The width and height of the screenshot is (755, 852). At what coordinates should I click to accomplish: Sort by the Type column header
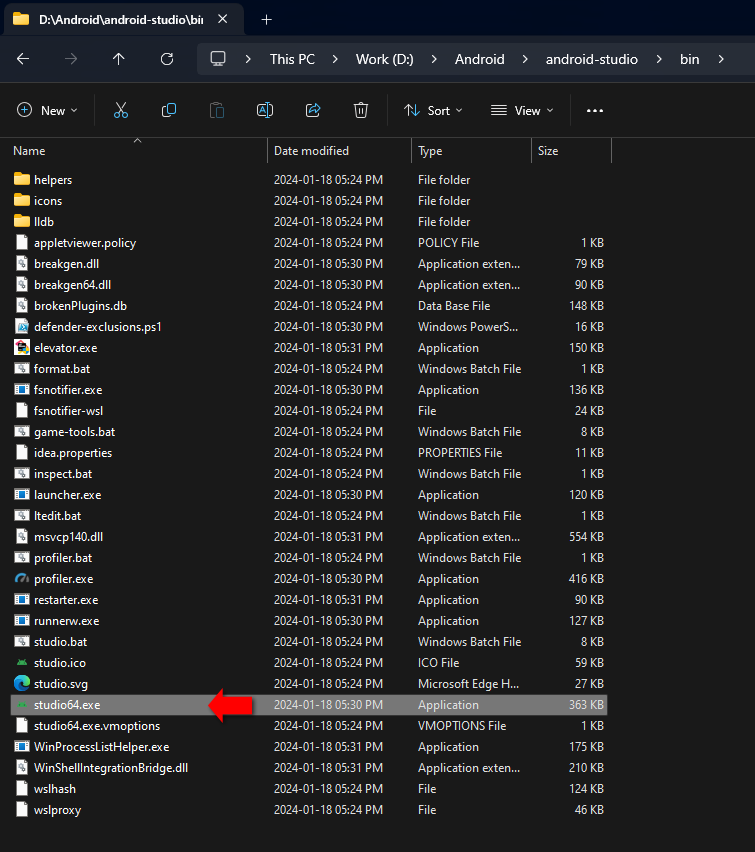(x=430, y=151)
